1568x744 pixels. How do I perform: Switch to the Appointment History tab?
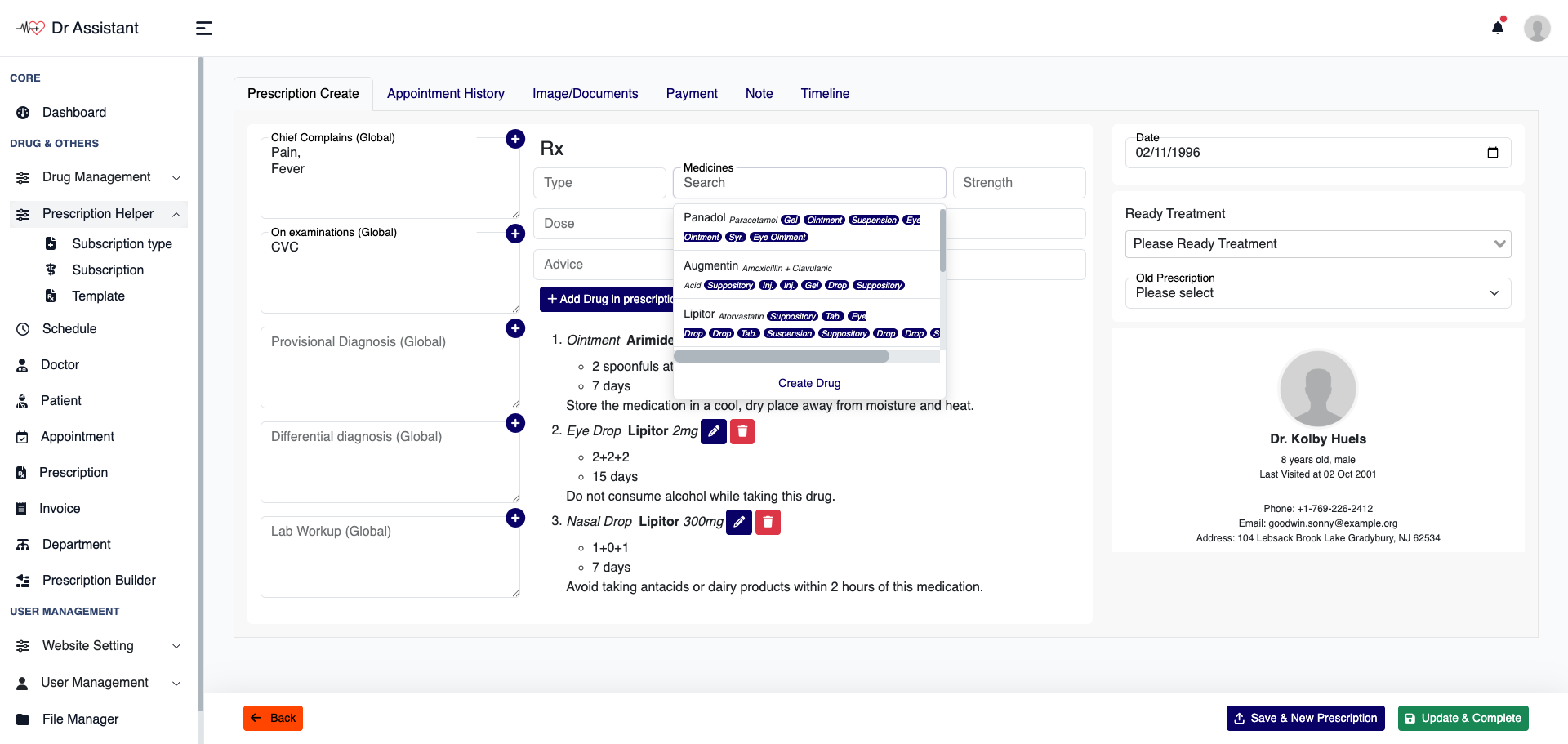click(445, 94)
